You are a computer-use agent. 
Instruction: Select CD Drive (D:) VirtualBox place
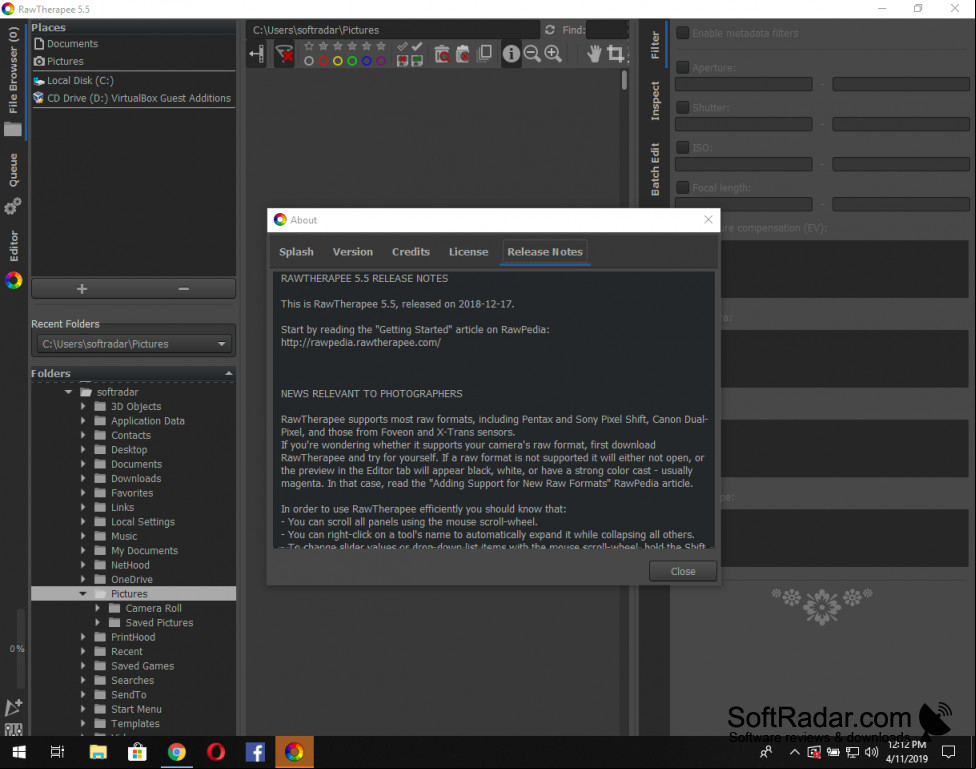click(134, 98)
